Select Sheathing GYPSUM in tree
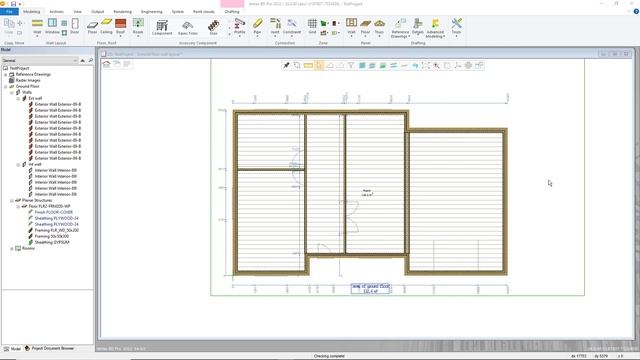This screenshot has height=360, width=640. [x=52, y=242]
